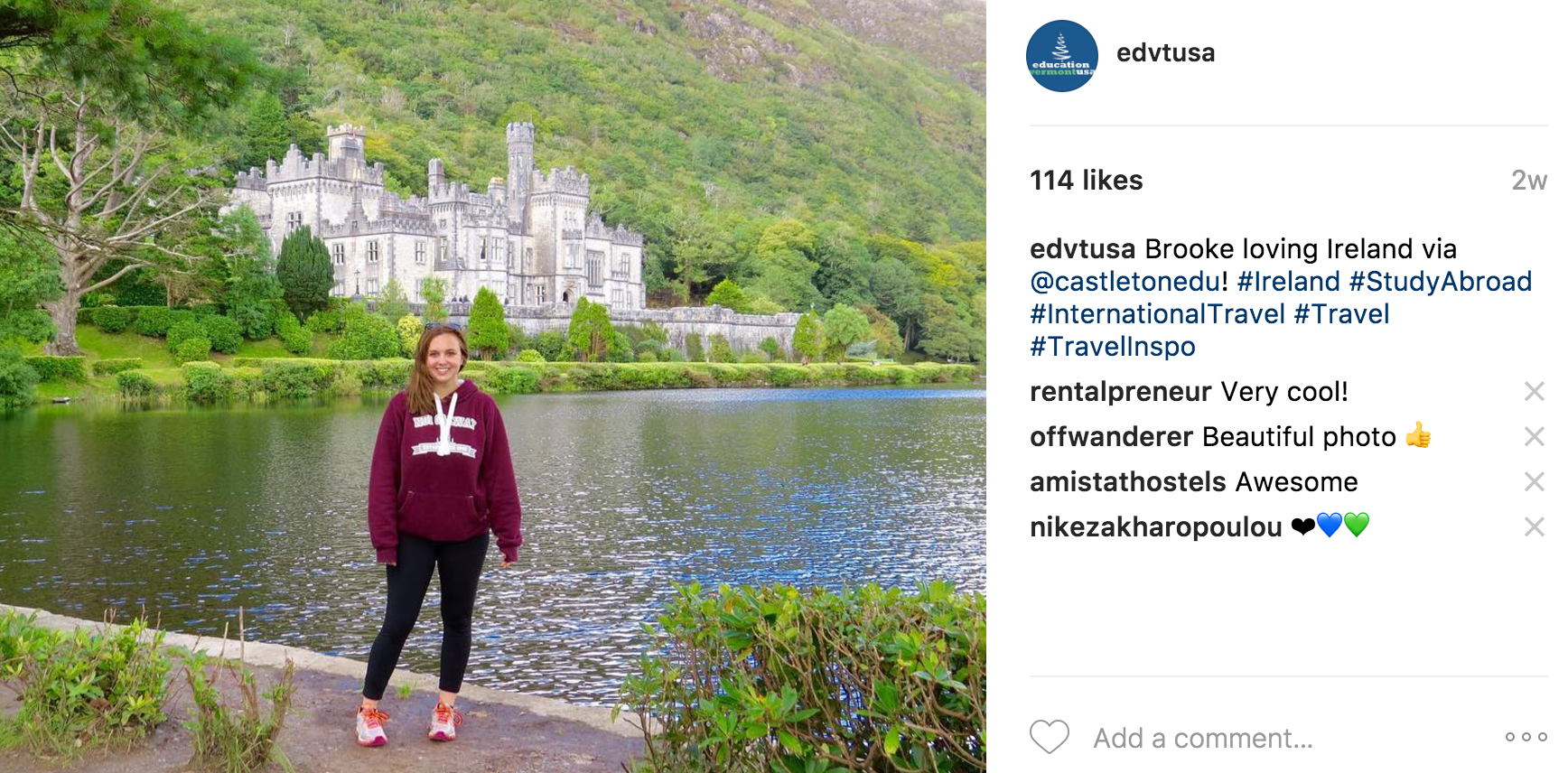Delete the rentalpreneur comment

(1534, 391)
